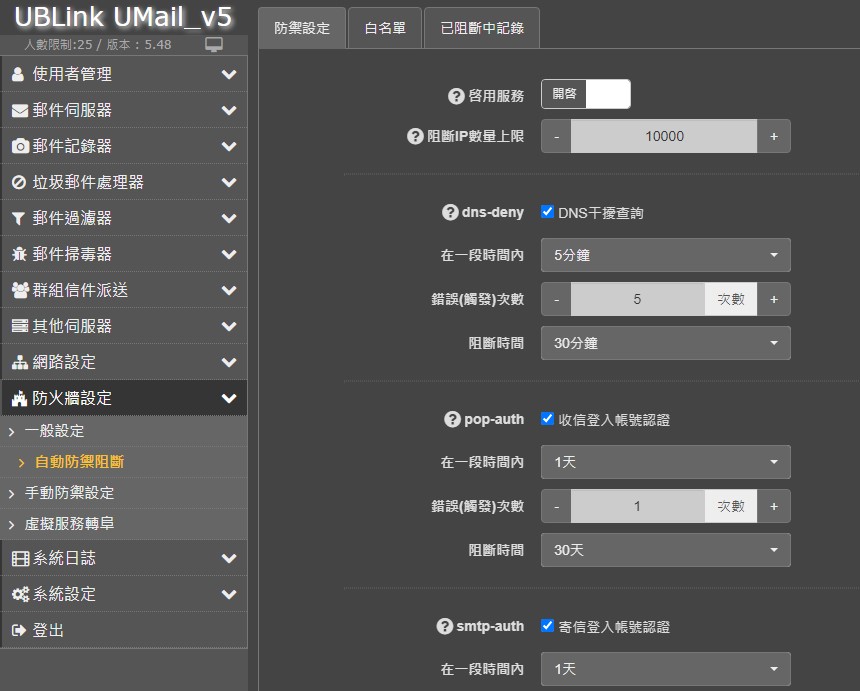Click the monitor icon beside version number
This screenshot has height=691, width=860.
(214, 45)
